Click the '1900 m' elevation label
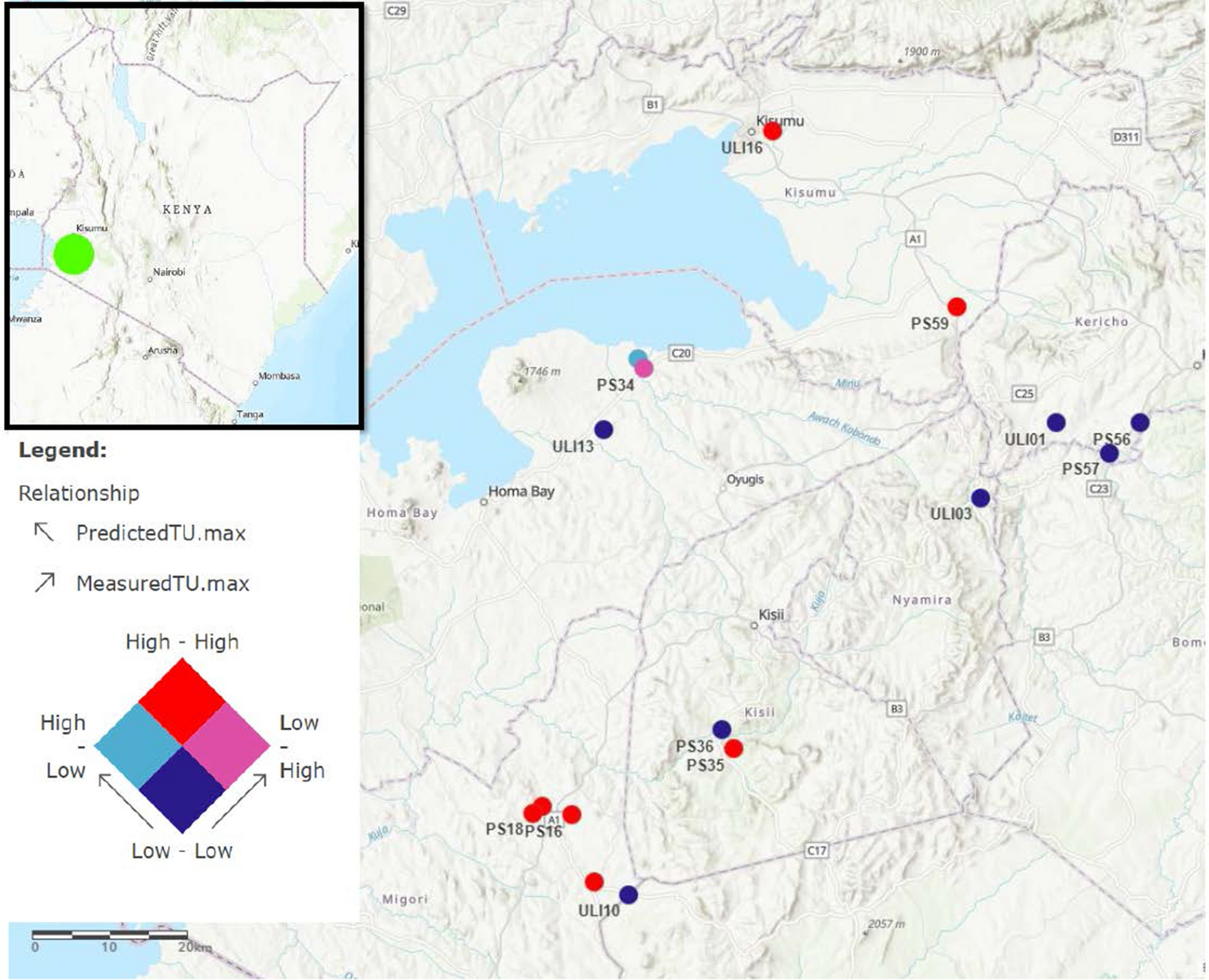 pos(921,52)
